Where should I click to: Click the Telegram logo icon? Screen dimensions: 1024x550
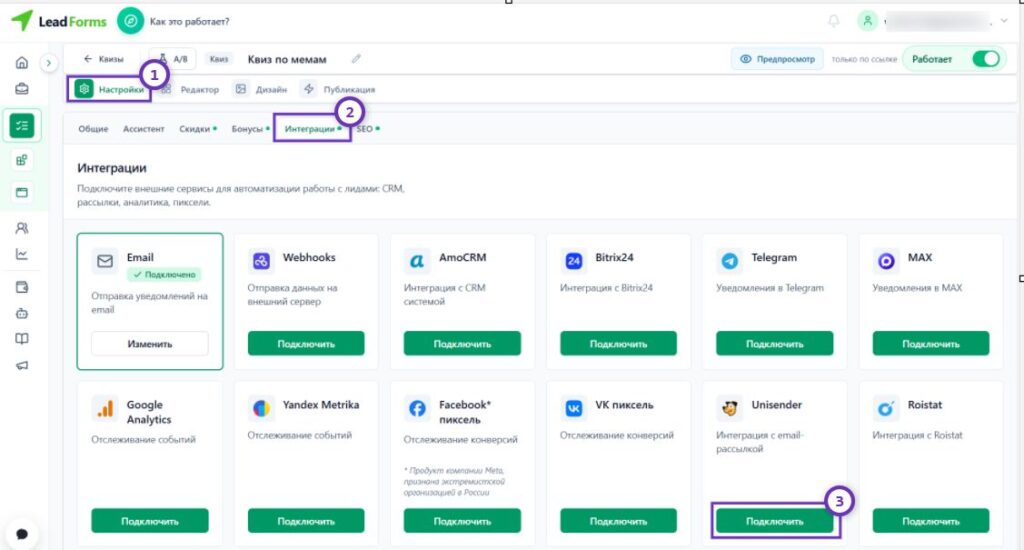729,261
